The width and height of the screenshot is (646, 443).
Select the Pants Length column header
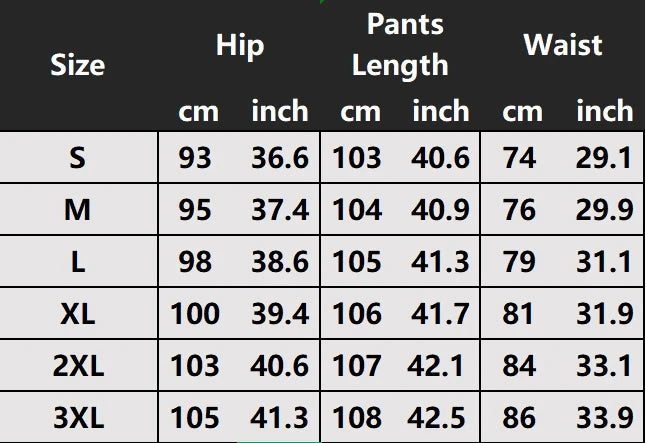(401, 46)
